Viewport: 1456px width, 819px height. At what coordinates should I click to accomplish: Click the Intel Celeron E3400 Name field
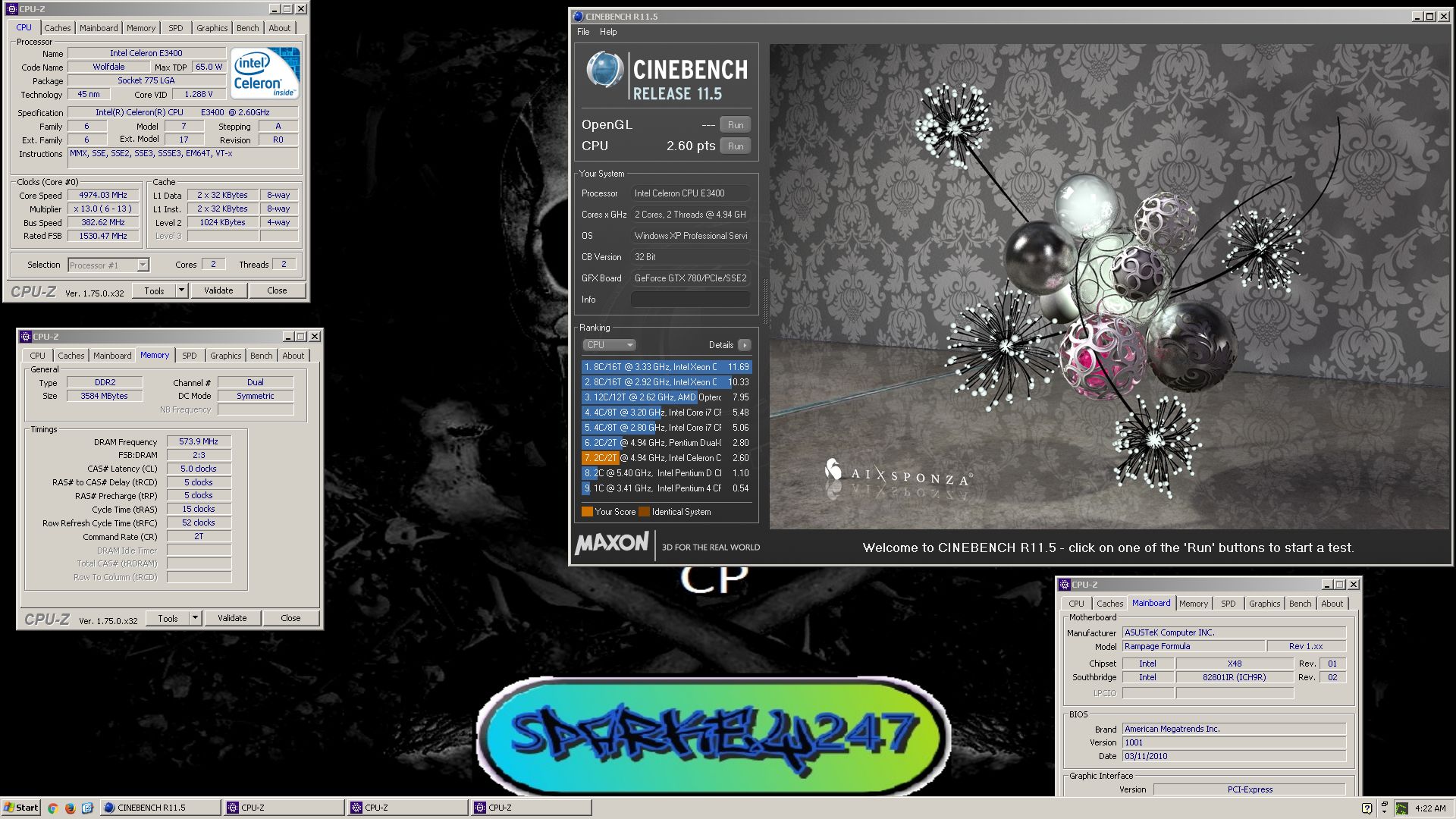click(146, 53)
